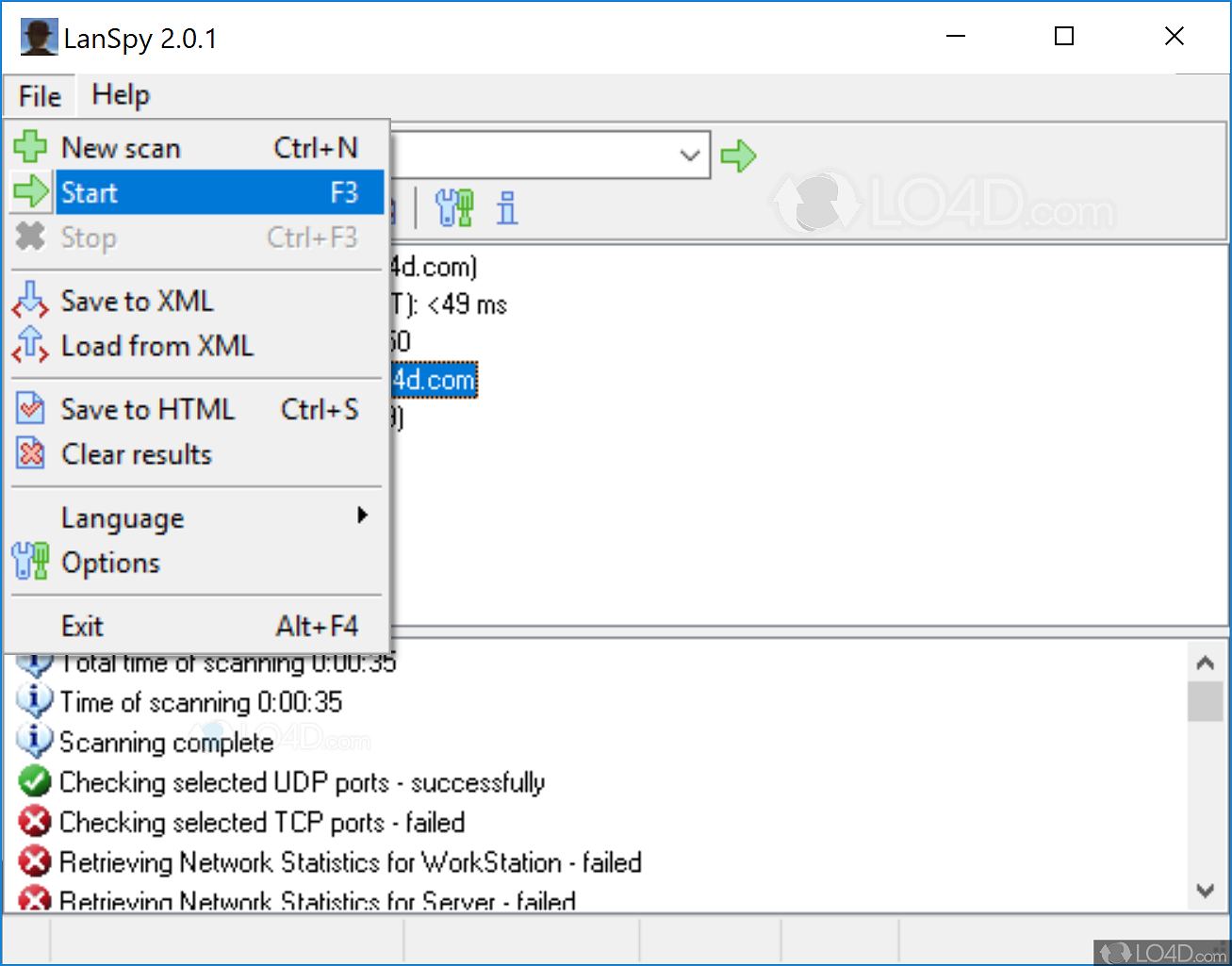Click the address input field
This screenshot has height=966, width=1232.
pyautogui.click(x=532, y=155)
